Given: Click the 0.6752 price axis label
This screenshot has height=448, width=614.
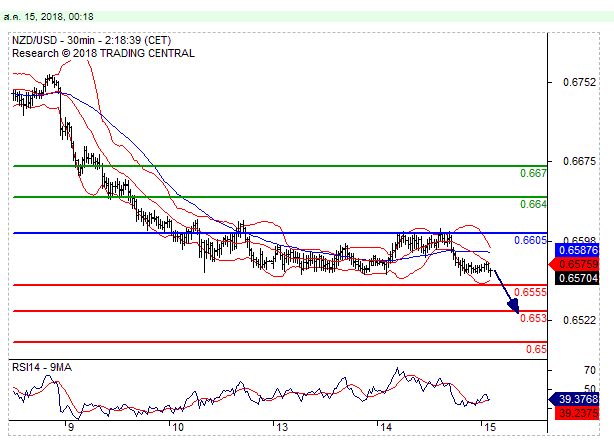Looking at the screenshot, I should pyautogui.click(x=579, y=82).
